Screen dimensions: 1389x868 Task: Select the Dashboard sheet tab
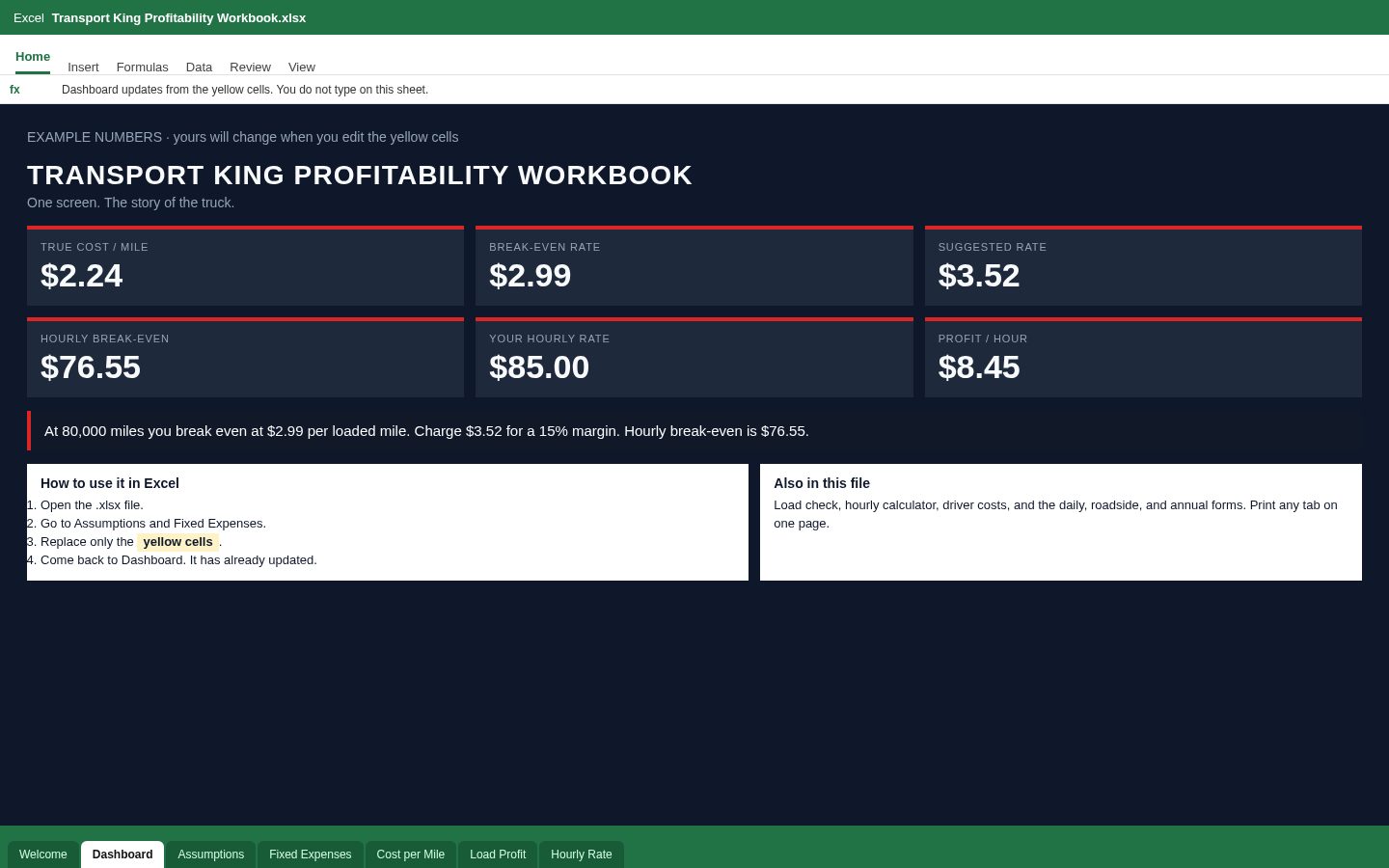coord(123,854)
